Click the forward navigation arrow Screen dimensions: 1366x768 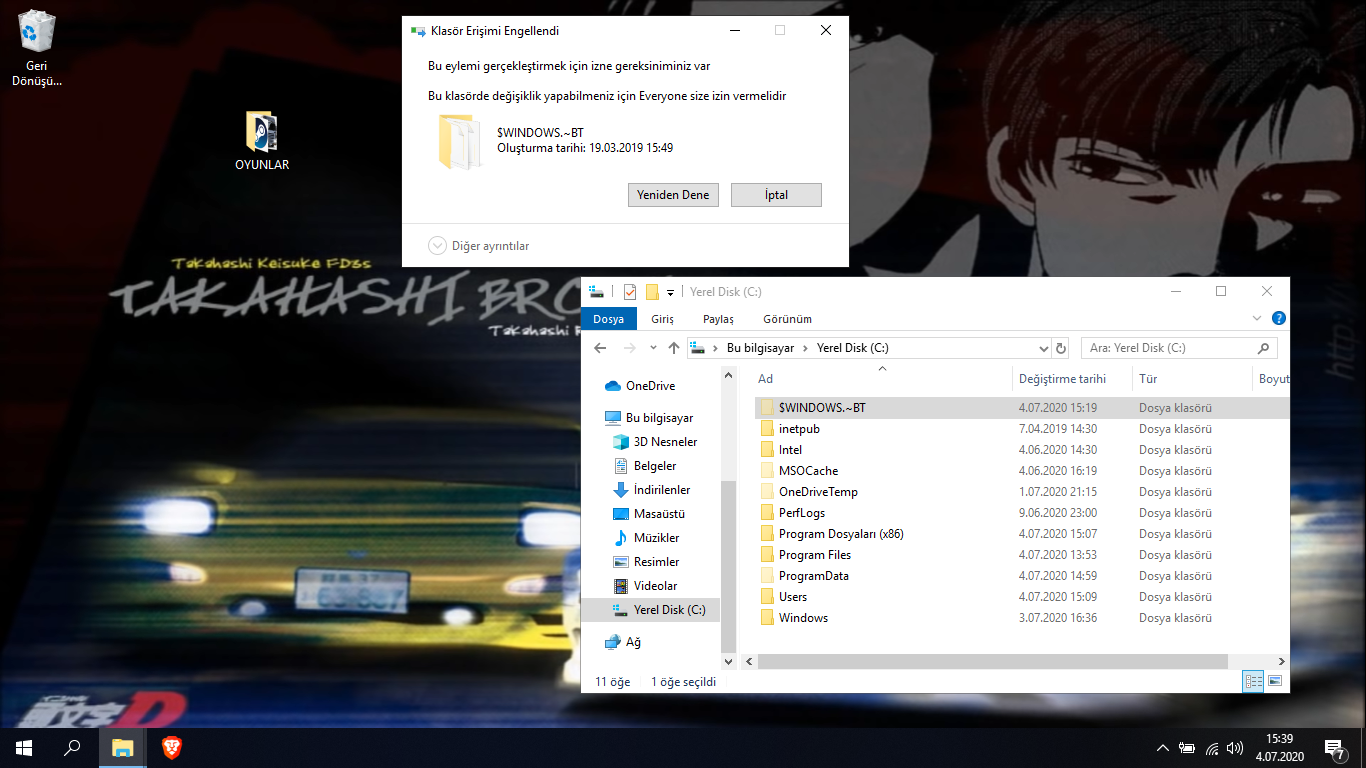(630, 348)
